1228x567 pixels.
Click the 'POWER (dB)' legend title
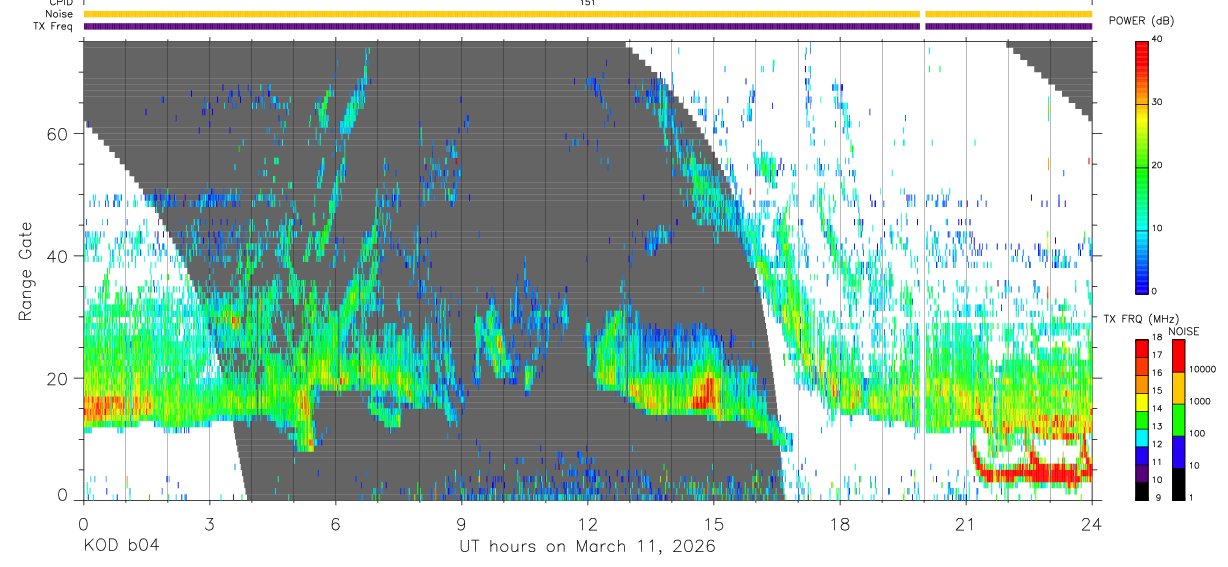1142,20
